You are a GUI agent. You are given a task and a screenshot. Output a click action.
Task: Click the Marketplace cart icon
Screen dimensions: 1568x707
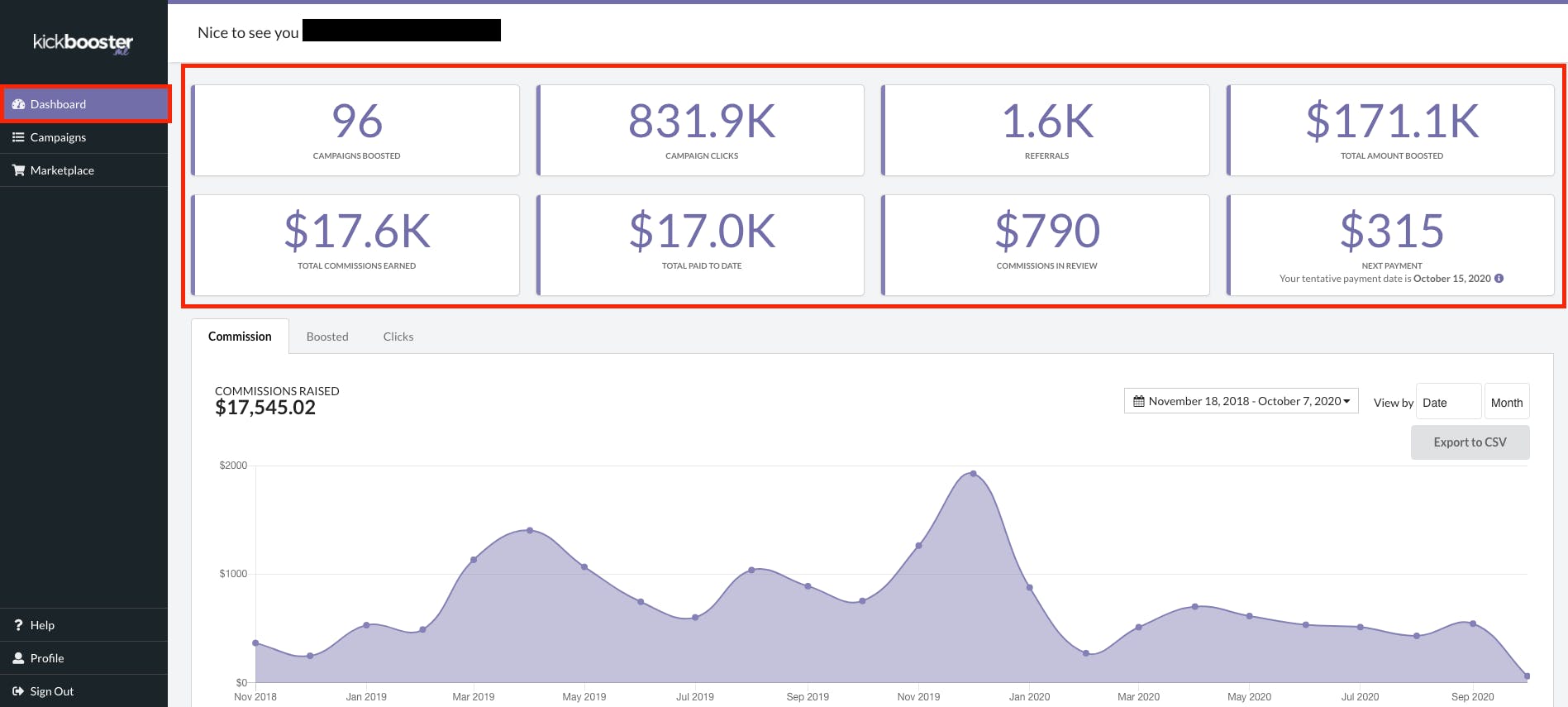pyautogui.click(x=18, y=170)
